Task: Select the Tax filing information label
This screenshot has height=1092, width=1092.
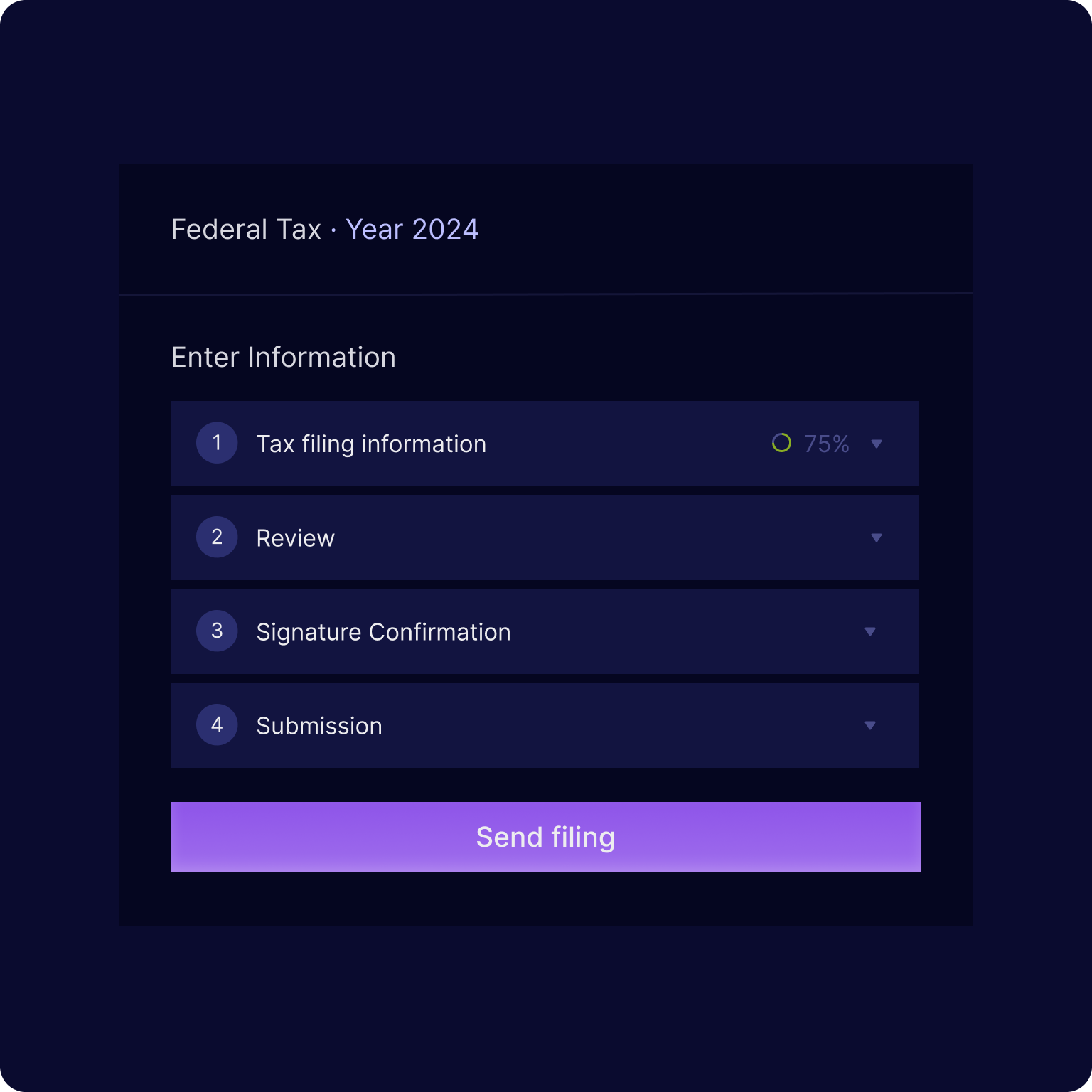Action: point(371,444)
